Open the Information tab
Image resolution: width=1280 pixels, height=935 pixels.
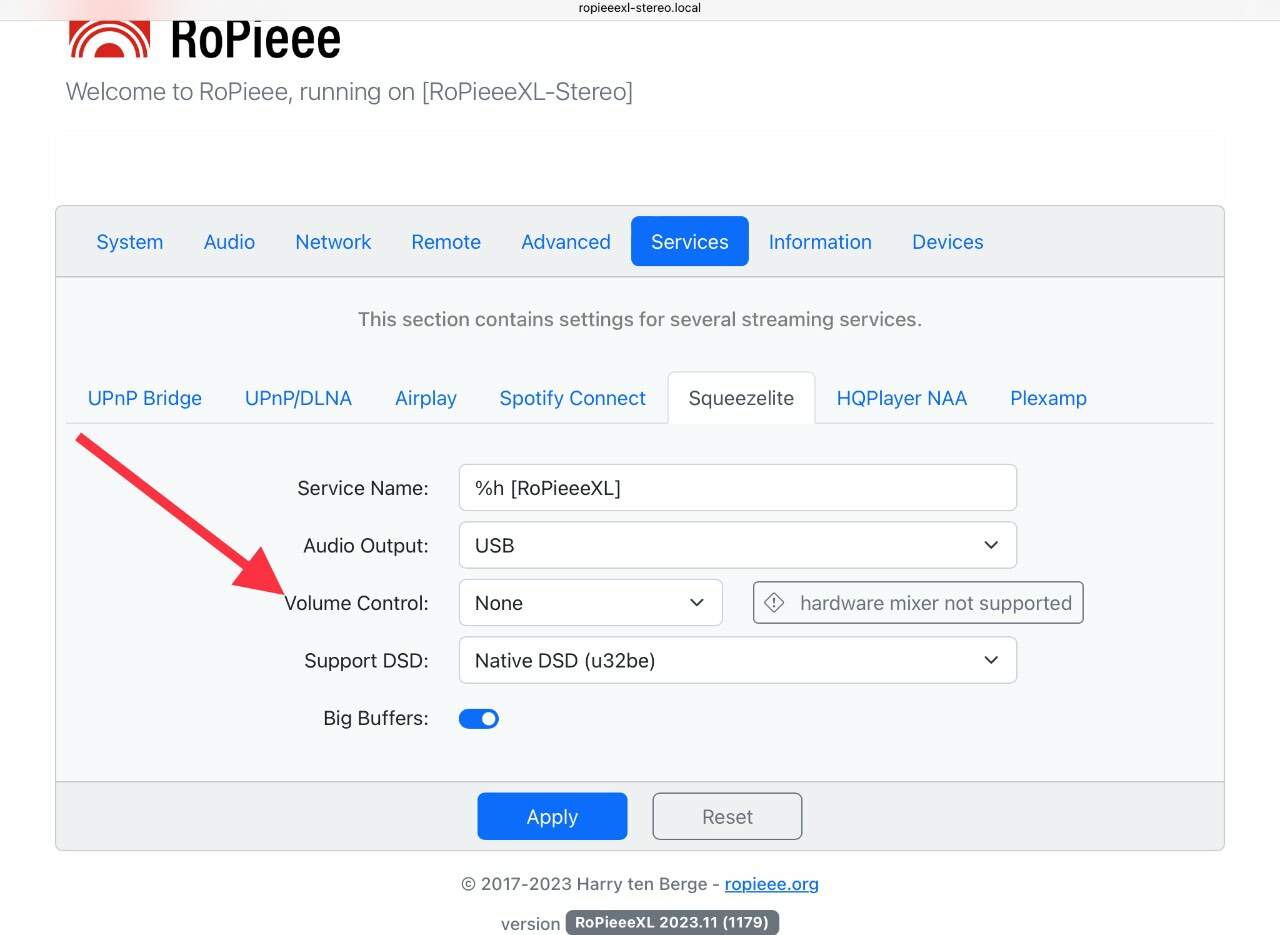tap(820, 242)
